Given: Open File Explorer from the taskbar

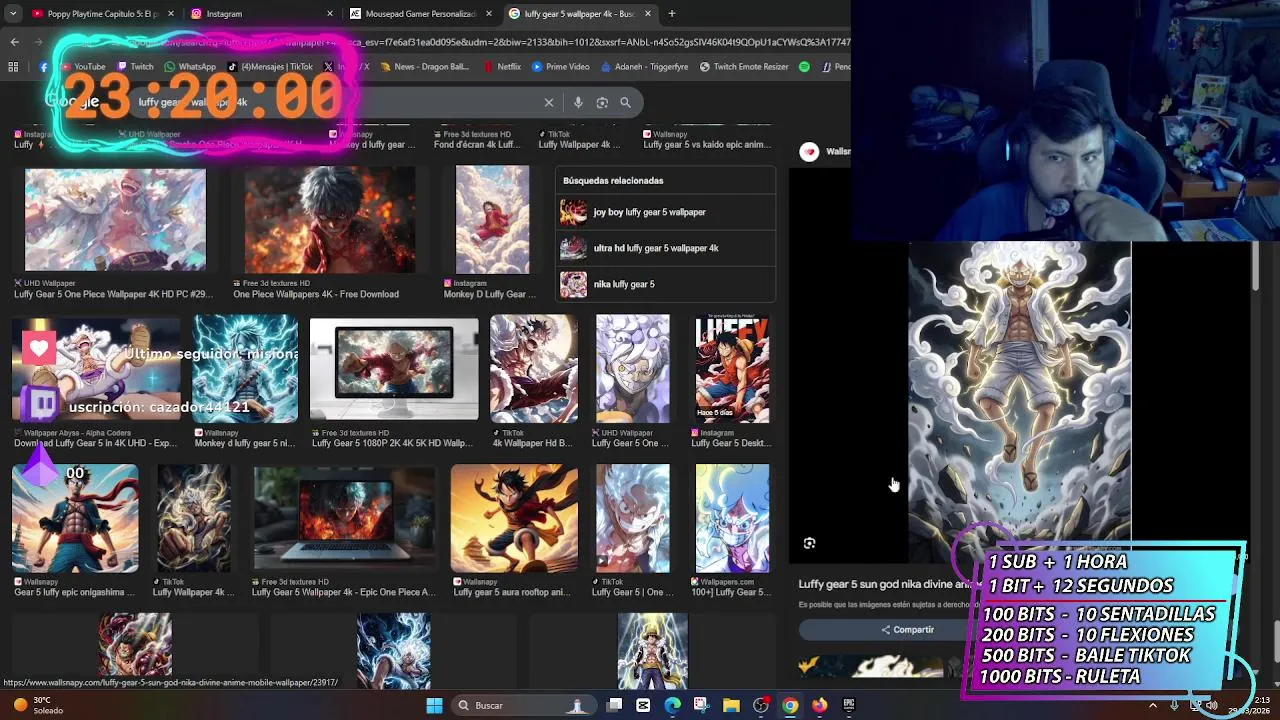Looking at the screenshot, I should pos(731,705).
